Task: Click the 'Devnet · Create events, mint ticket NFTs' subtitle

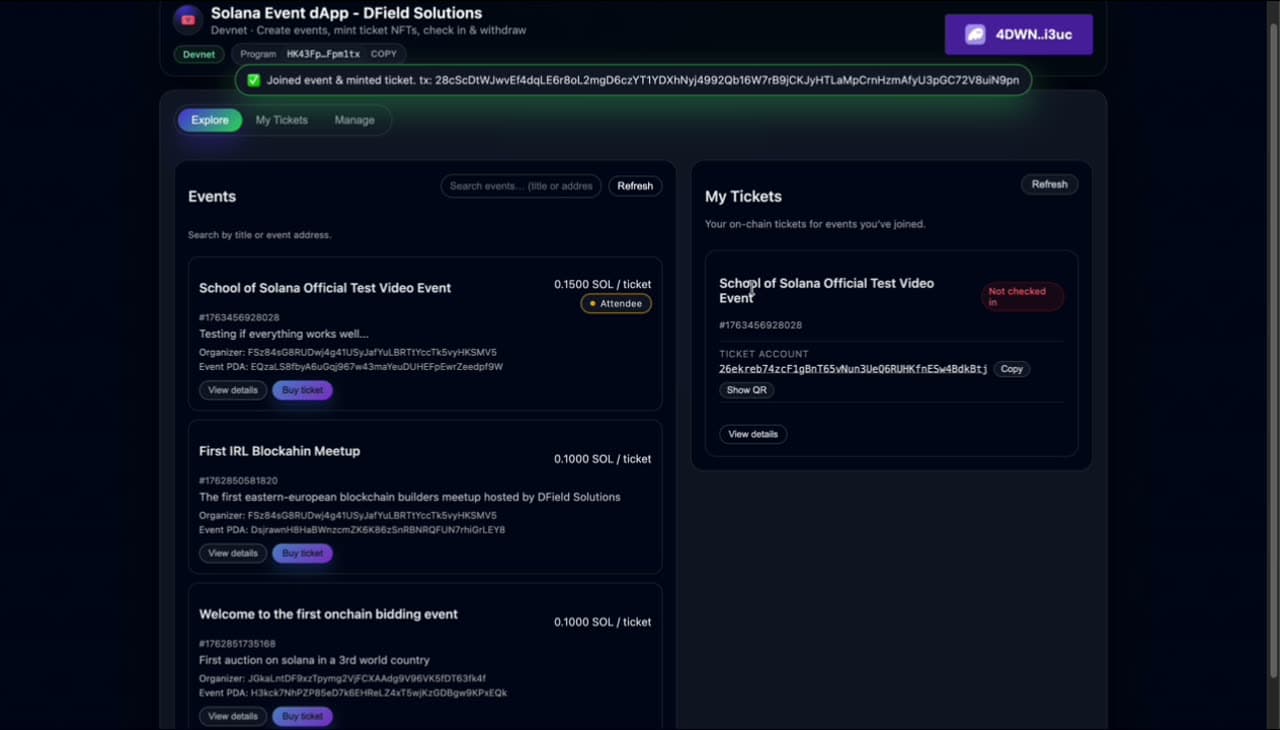Action: tap(369, 30)
